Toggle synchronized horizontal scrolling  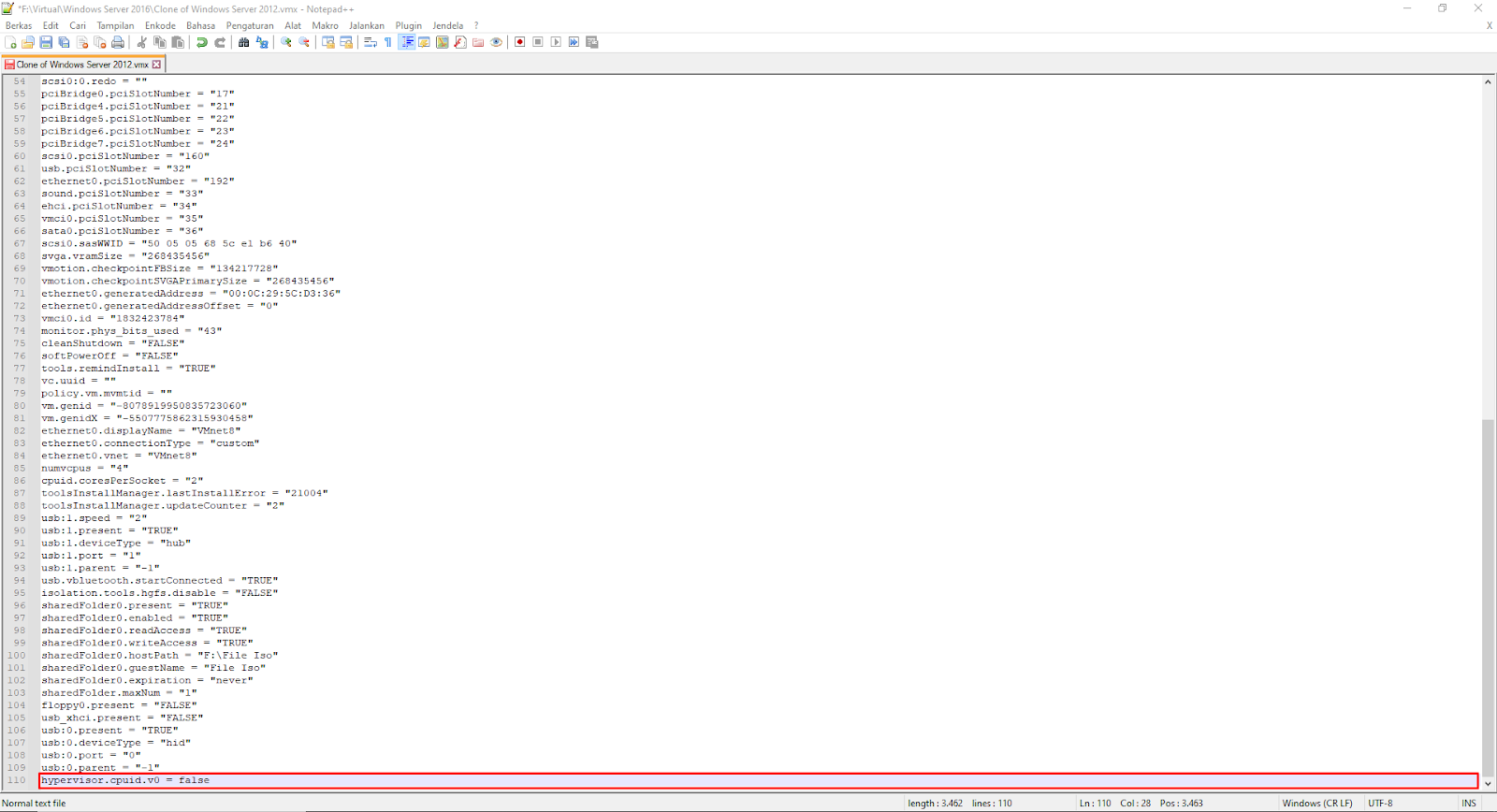[346, 42]
